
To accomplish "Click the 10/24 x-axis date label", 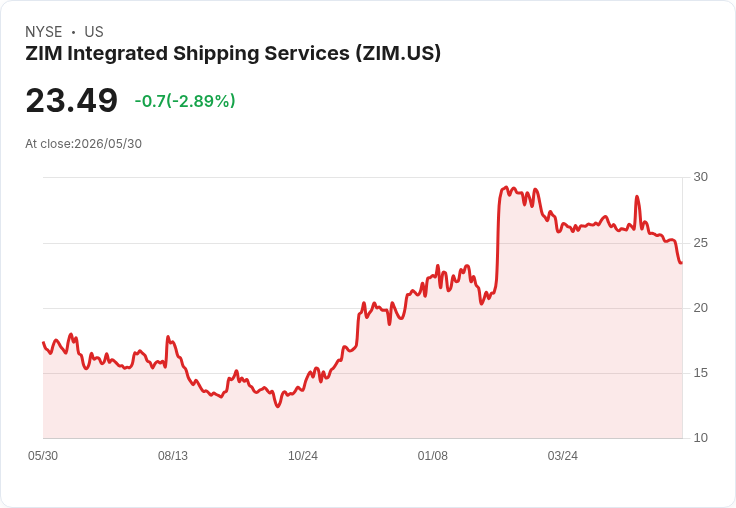I will tap(303, 456).
